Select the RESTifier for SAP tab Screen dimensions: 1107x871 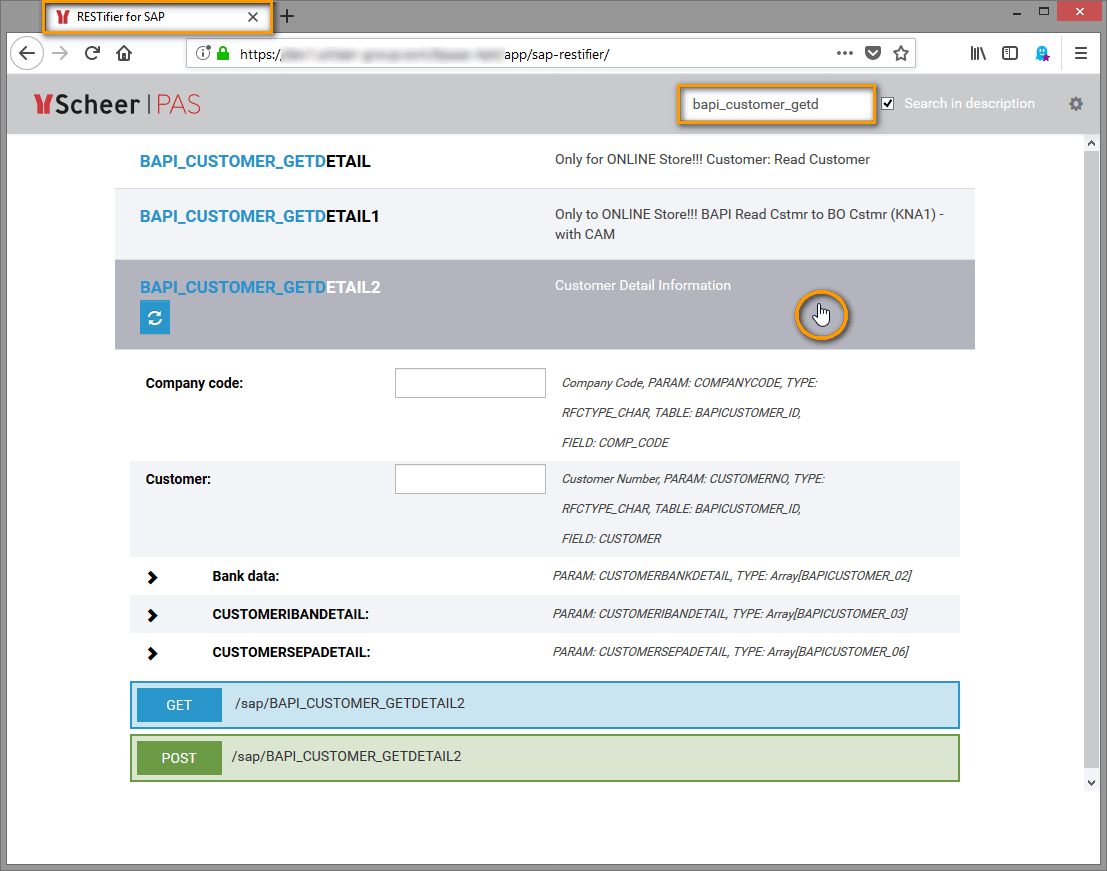(157, 17)
